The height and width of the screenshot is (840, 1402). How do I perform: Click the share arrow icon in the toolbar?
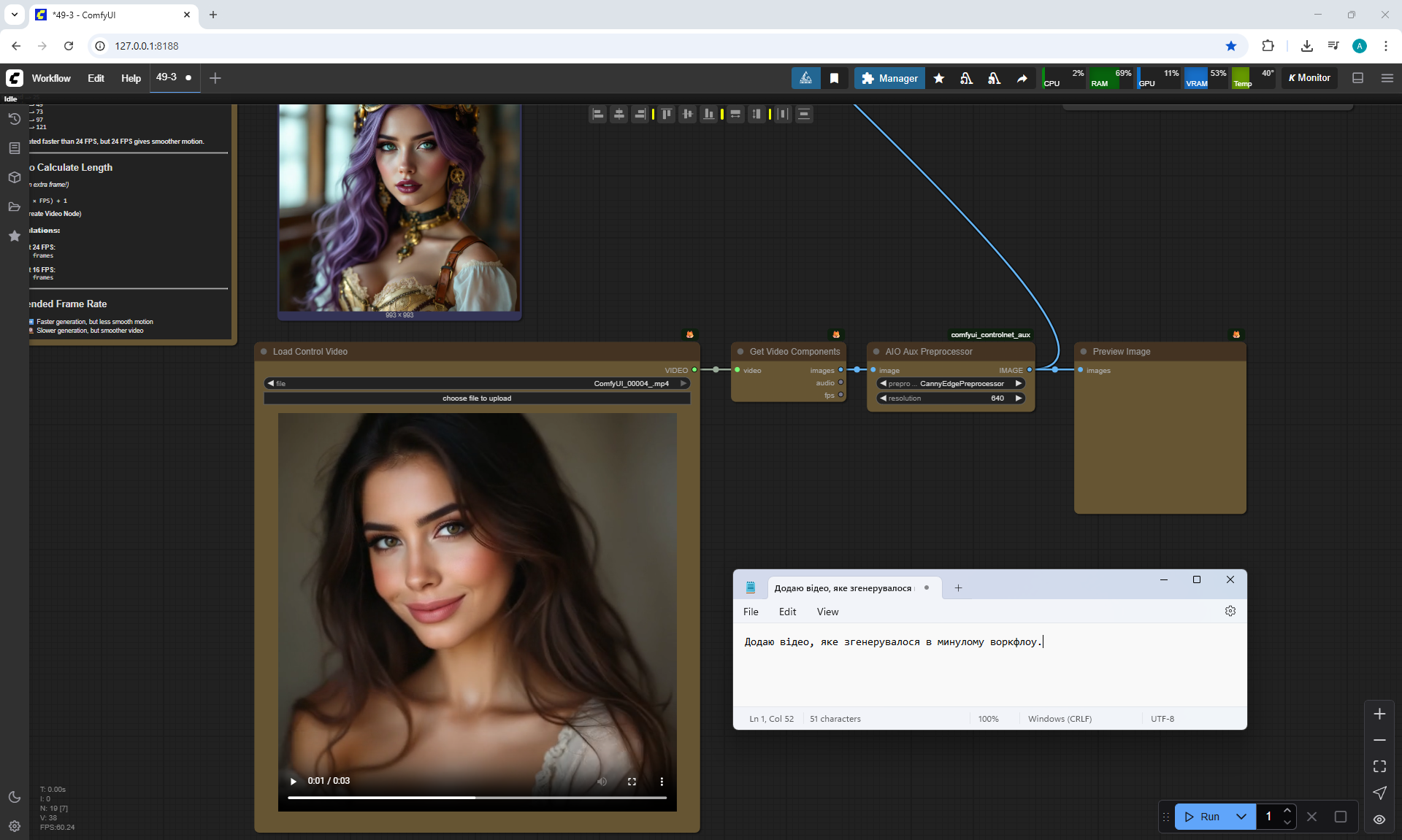pyautogui.click(x=1022, y=78)
